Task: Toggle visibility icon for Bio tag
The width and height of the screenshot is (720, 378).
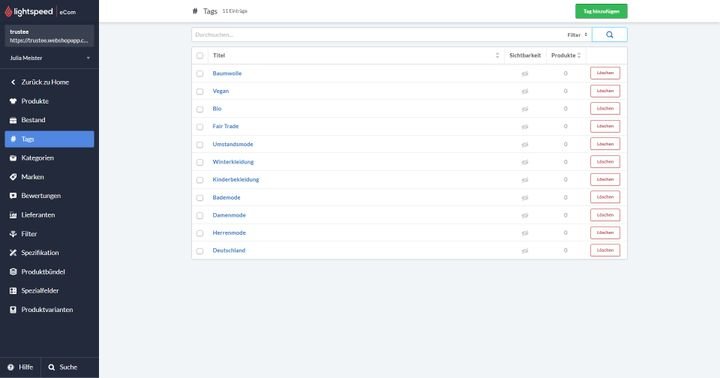Action: pyautogui.click(x=525, y=109)
